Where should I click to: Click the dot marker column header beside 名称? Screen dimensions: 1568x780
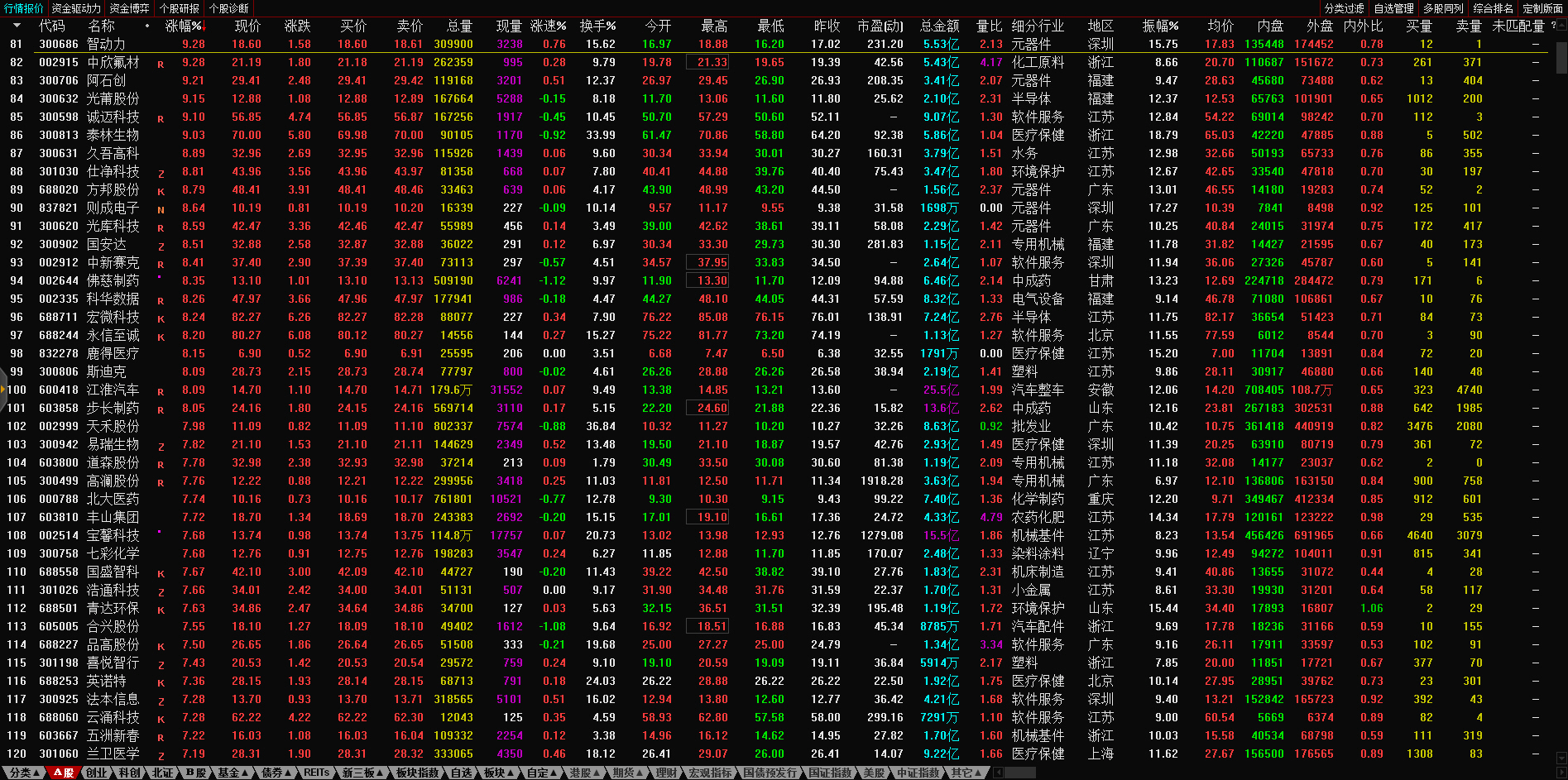click(147, 26)
